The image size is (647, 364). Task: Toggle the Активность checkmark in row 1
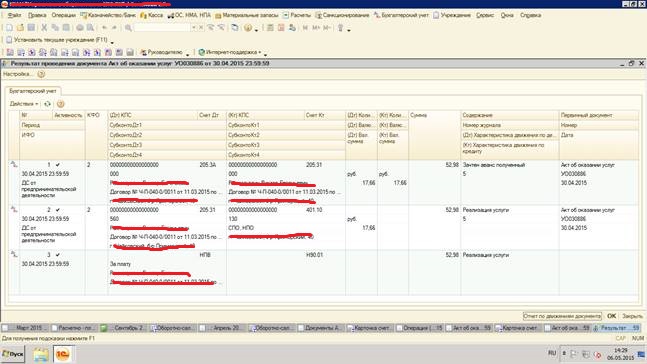click(58, 165)
